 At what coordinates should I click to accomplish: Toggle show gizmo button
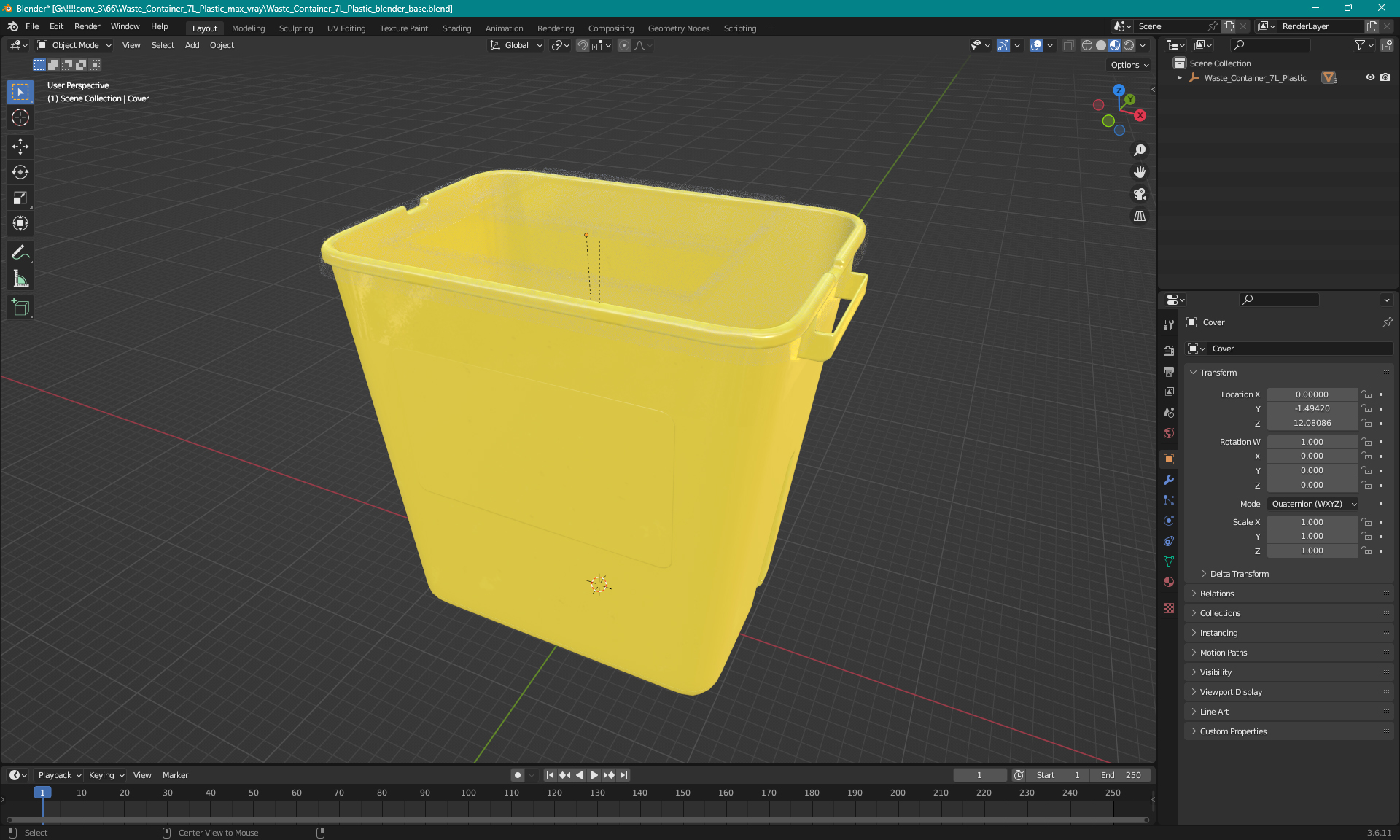tap(1003, 45)
